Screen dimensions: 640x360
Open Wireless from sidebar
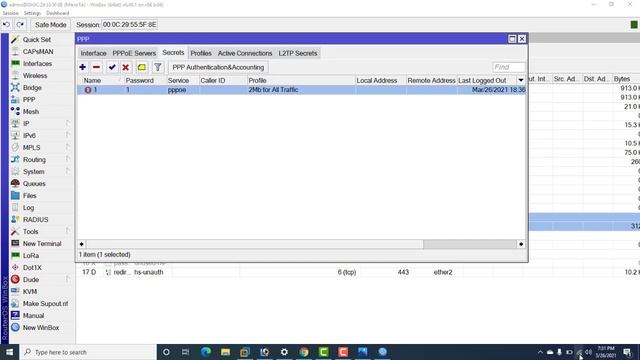click(x=35, y=76)
